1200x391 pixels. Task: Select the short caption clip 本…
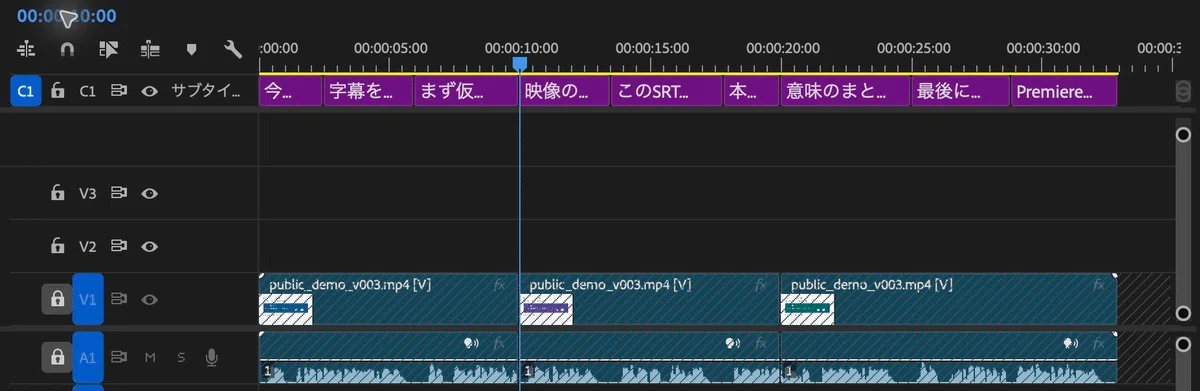click(x=751, y=91)
